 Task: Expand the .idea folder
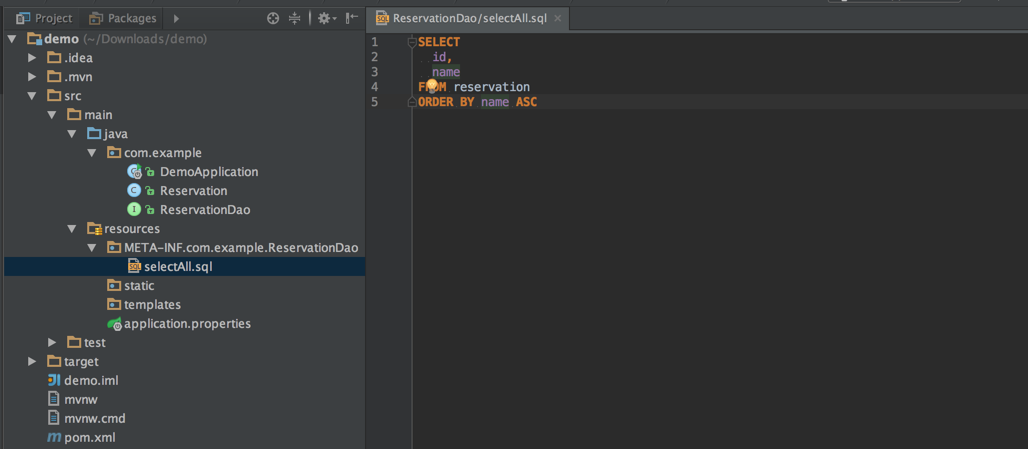coord(32,58)
